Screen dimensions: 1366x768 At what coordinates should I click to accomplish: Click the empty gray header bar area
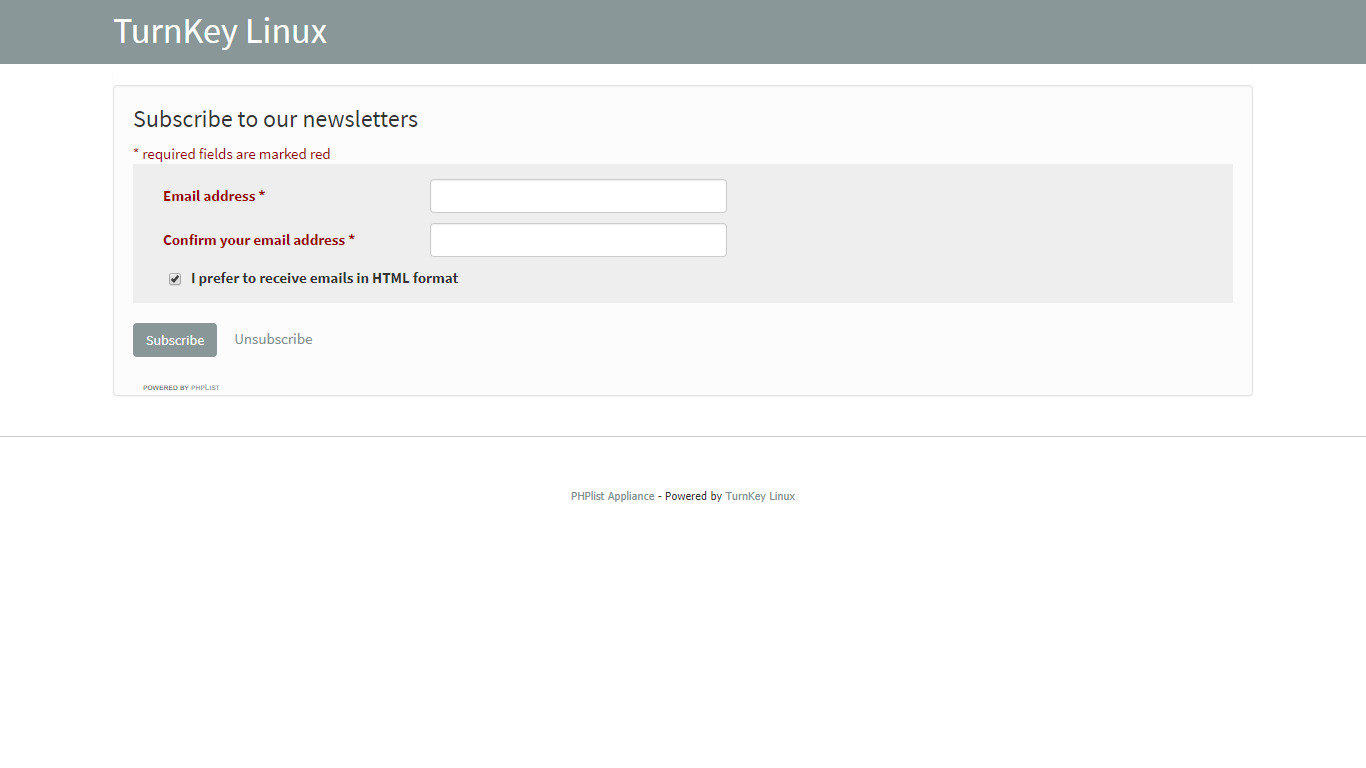(850, 32)
